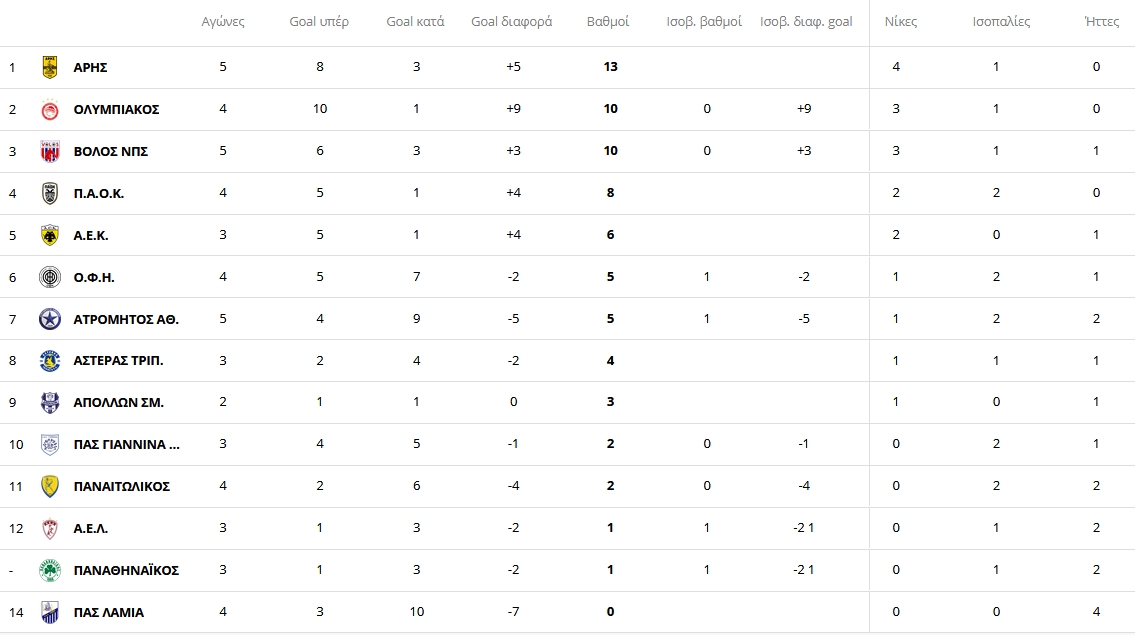This screenshot has width=1135, height=635.
Task: Click the Ισοπαλίες column header
Action: (1001, 22)
